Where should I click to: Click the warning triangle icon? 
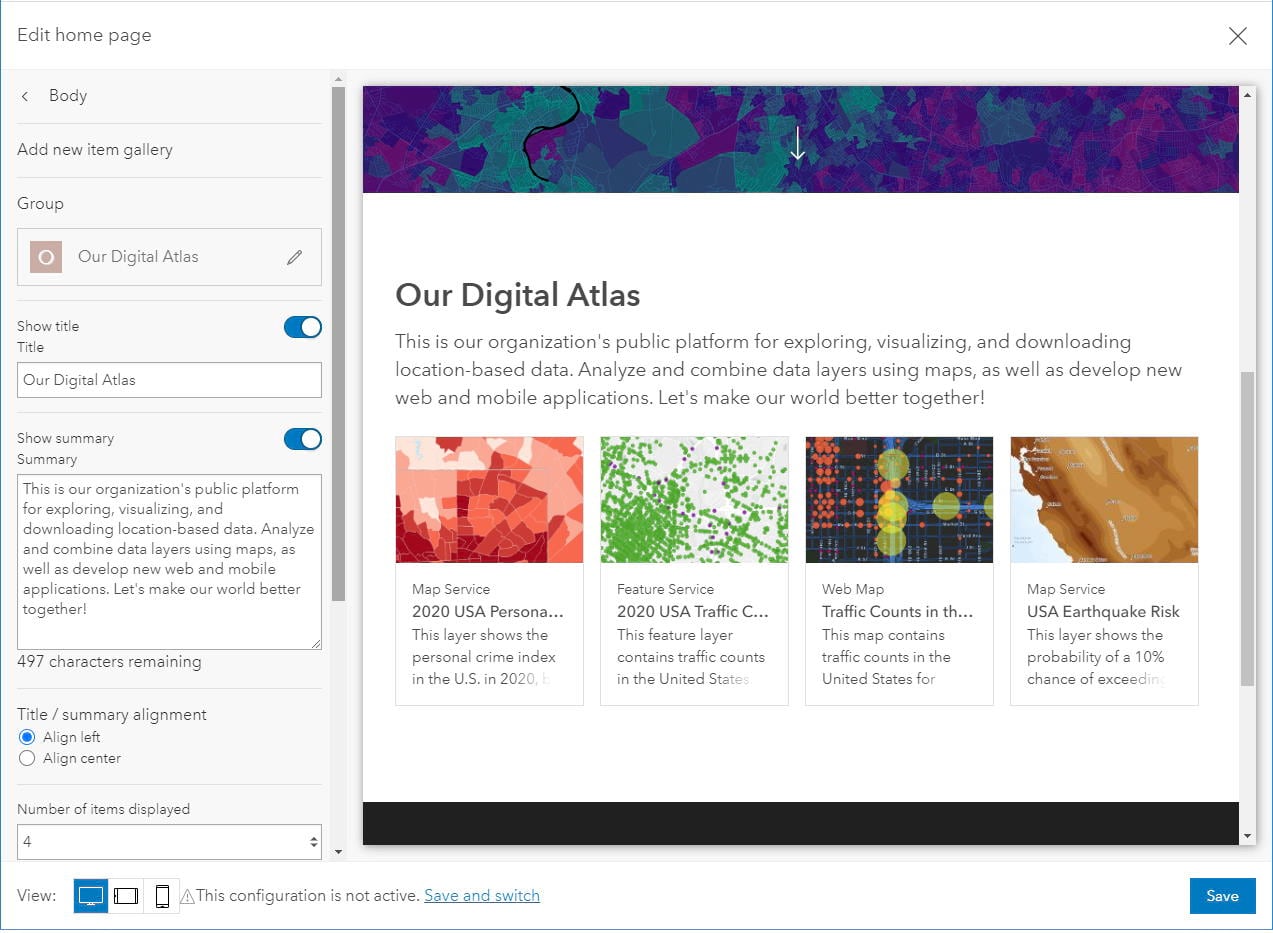tap(187, 897)
